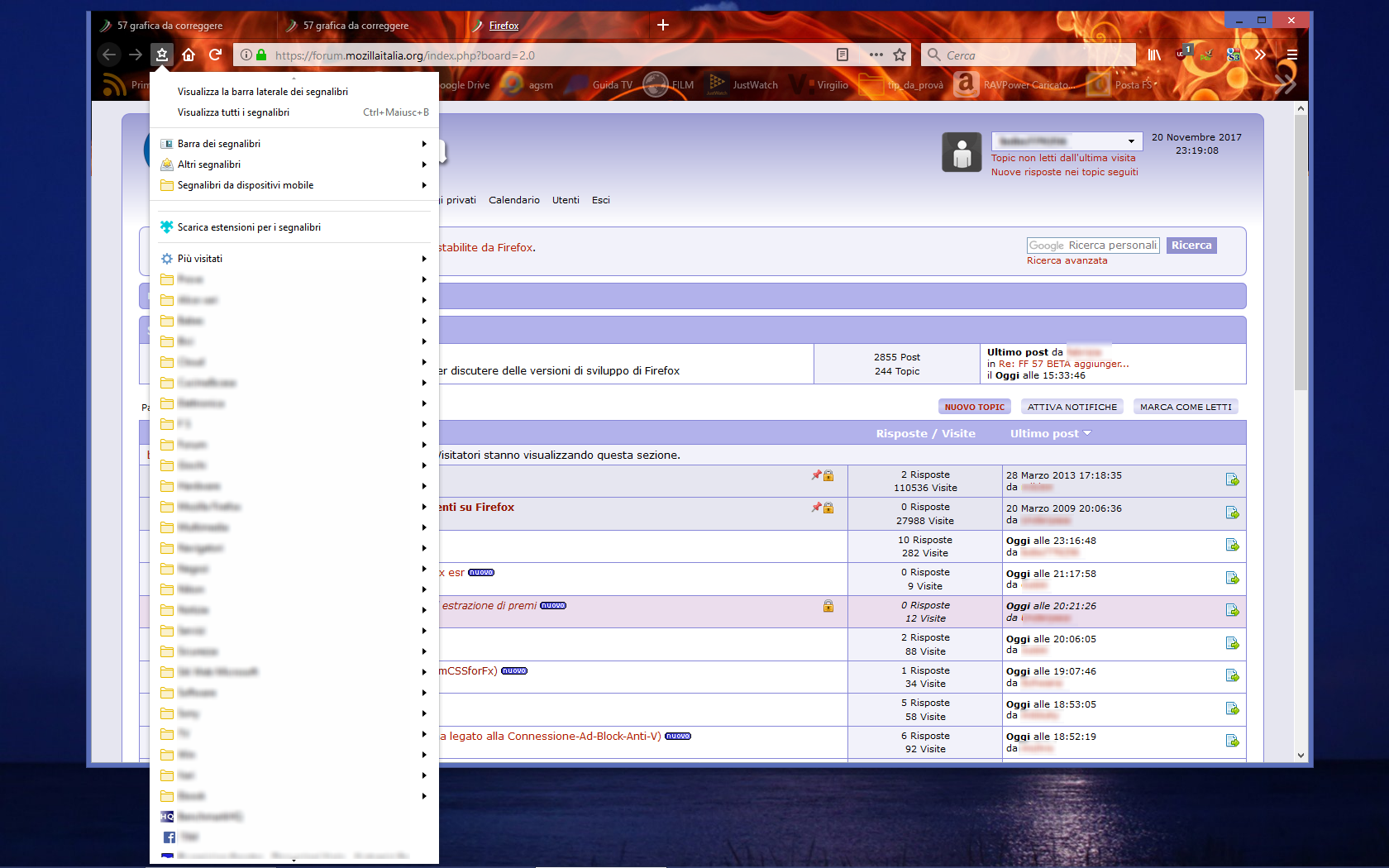Go to last post of 27988 Visite topic
The image size is (1389, 868).
1232,513
